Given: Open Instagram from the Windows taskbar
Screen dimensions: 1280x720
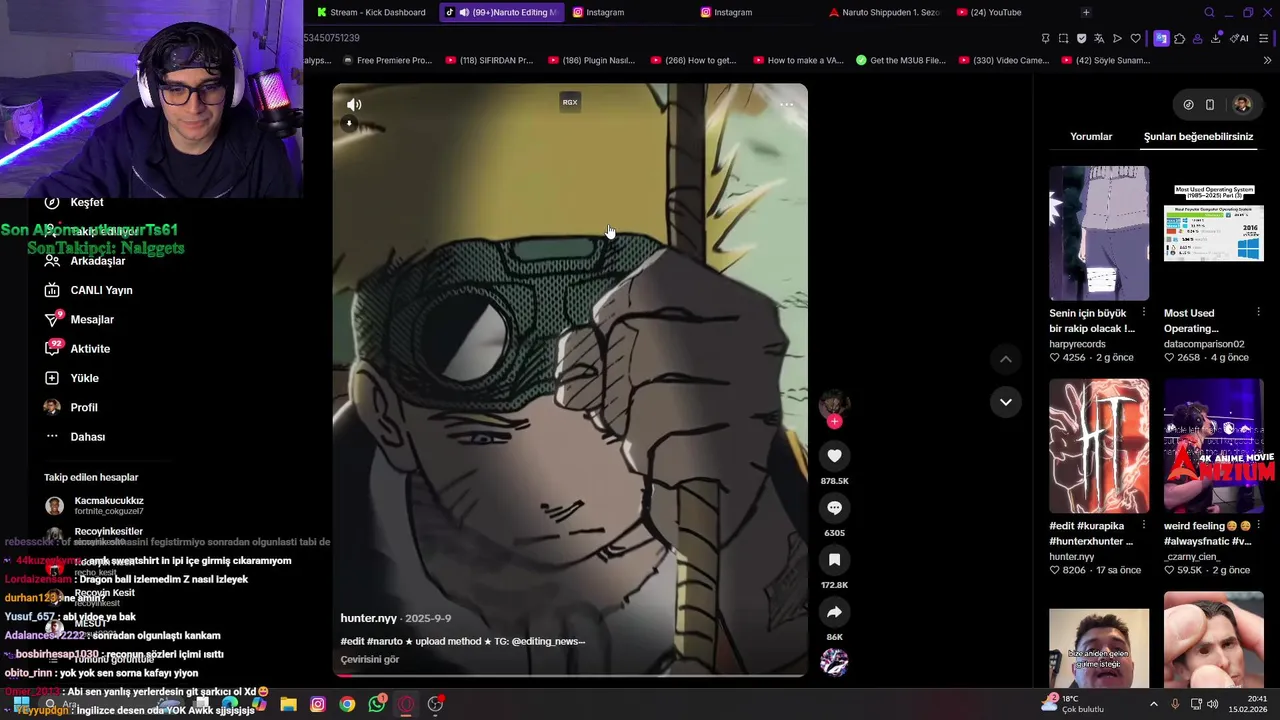Looking at the screenshot, I should (318, 704).
